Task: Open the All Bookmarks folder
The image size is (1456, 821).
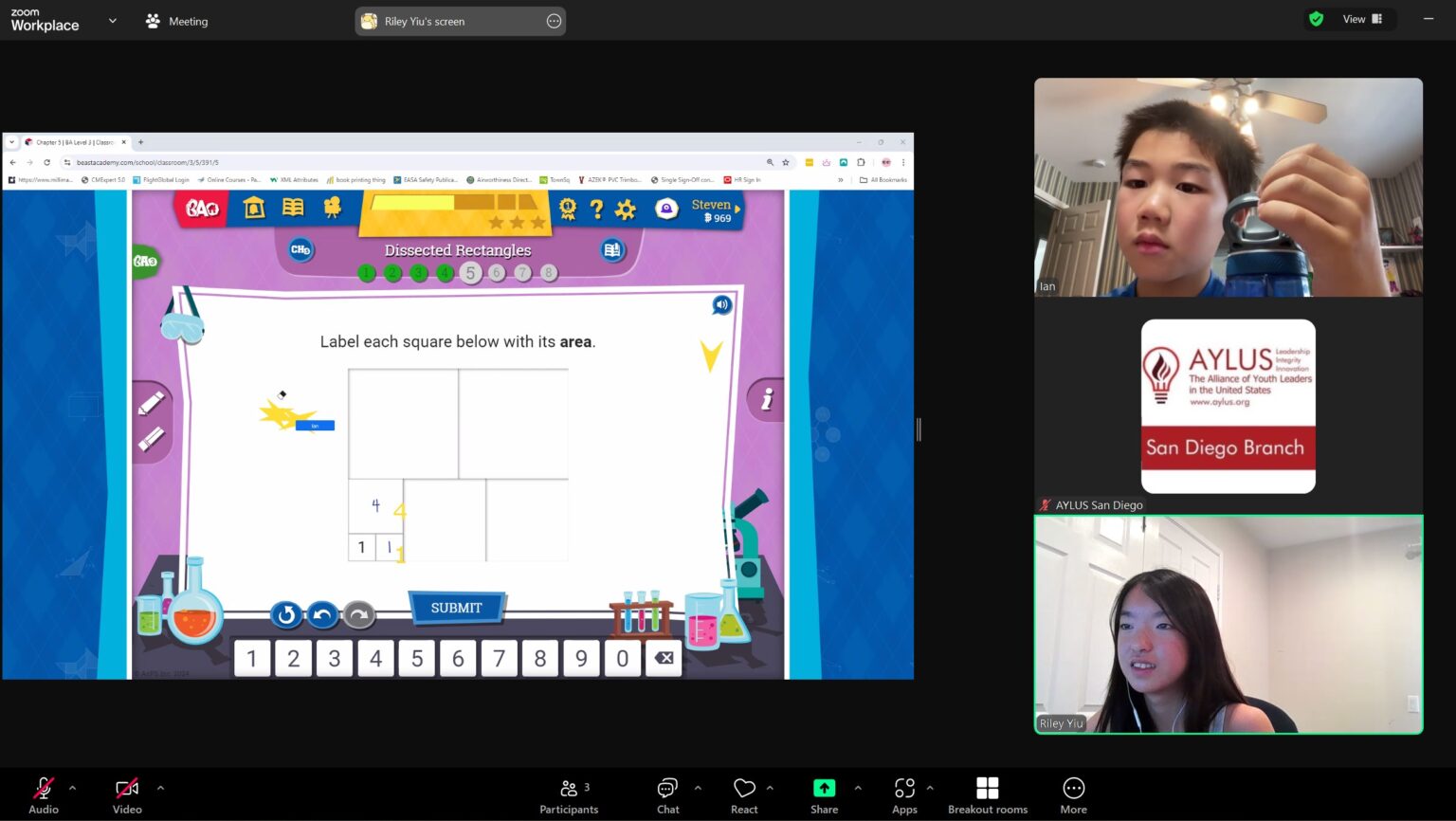Action: click(x=883, y=179)
